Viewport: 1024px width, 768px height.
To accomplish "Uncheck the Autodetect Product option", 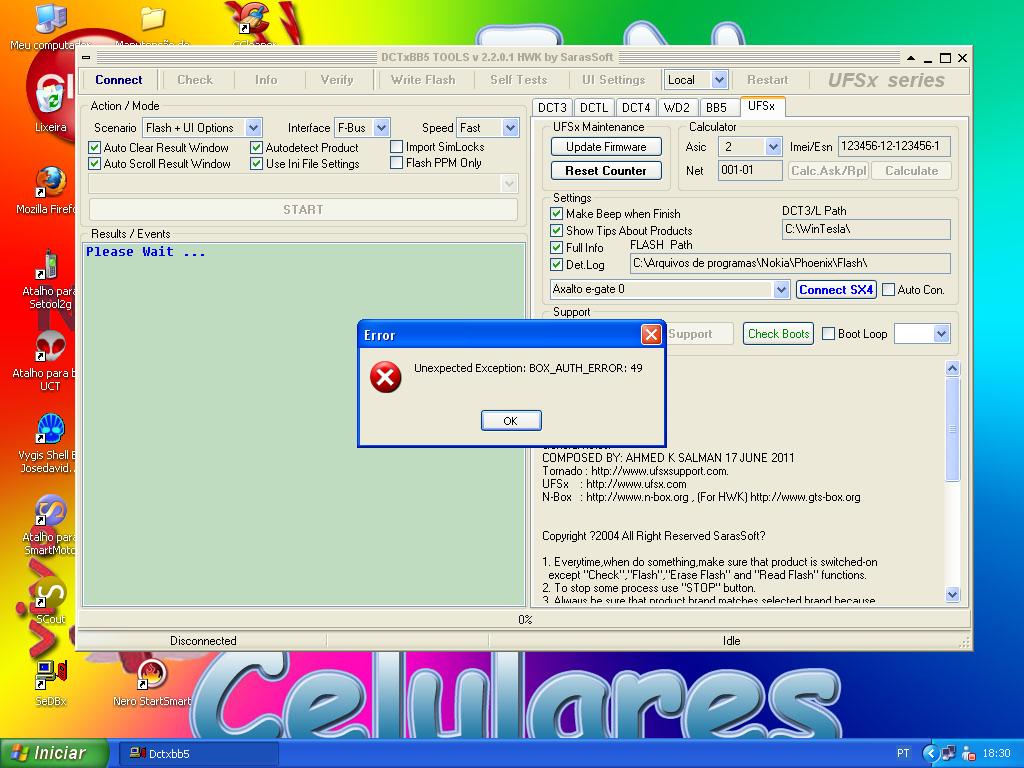I will [257, 148].
